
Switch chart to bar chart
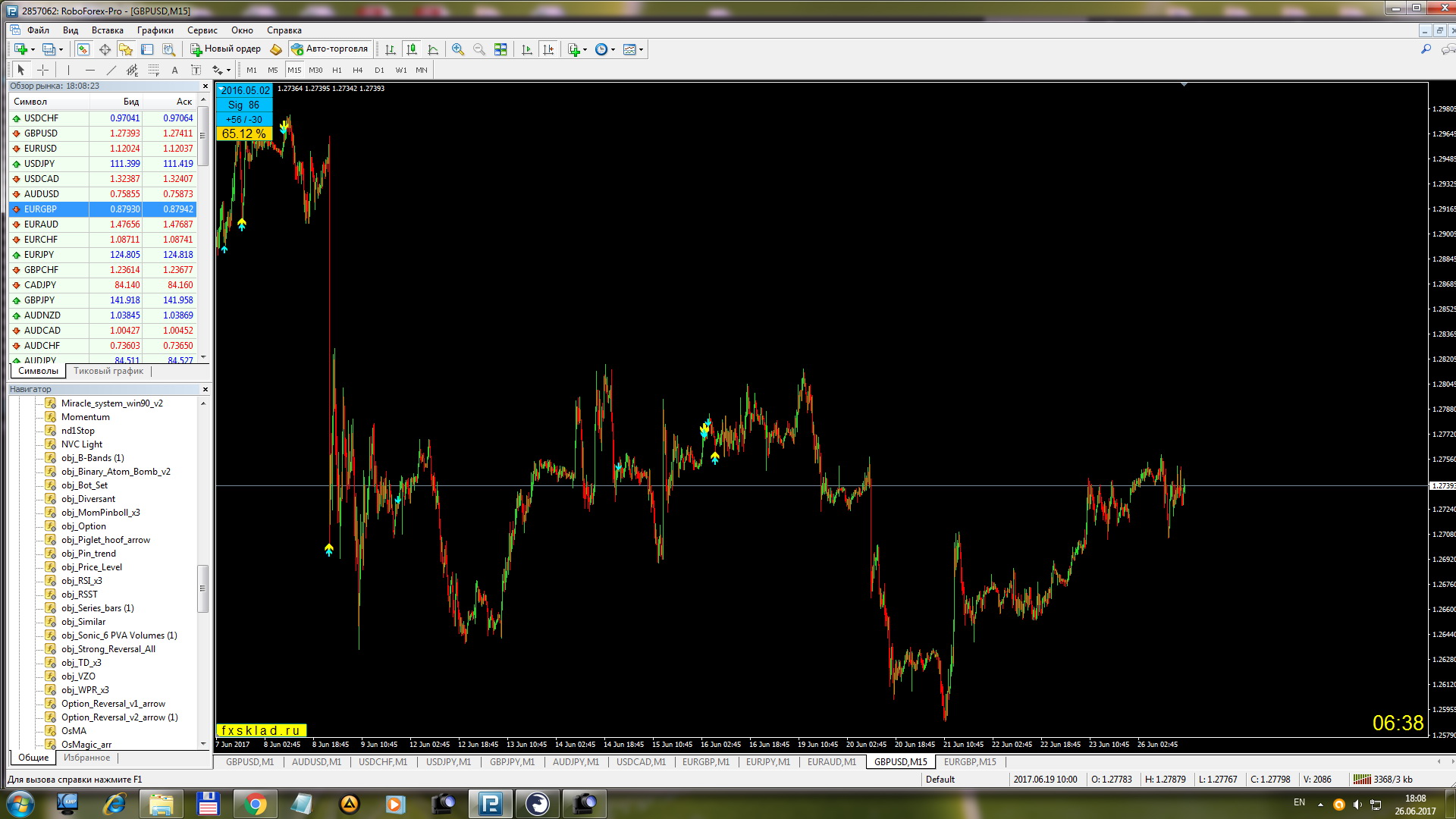click(391, 49)
